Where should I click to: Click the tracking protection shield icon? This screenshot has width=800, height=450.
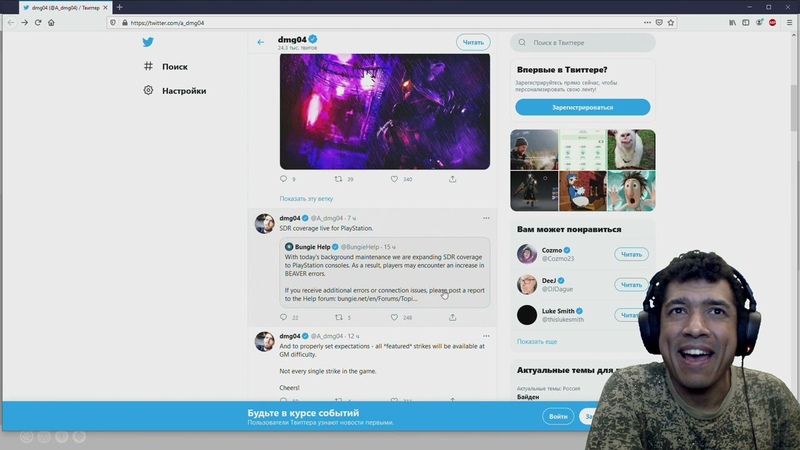tap(113, 22)
